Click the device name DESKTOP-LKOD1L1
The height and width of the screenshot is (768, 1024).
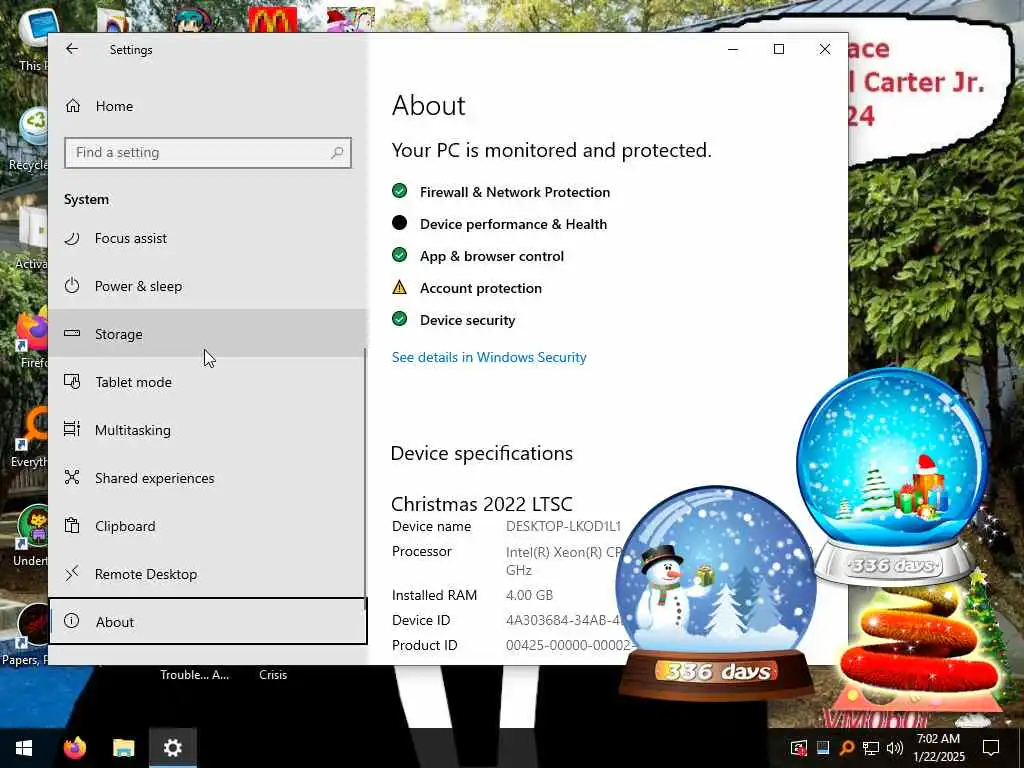564,526
